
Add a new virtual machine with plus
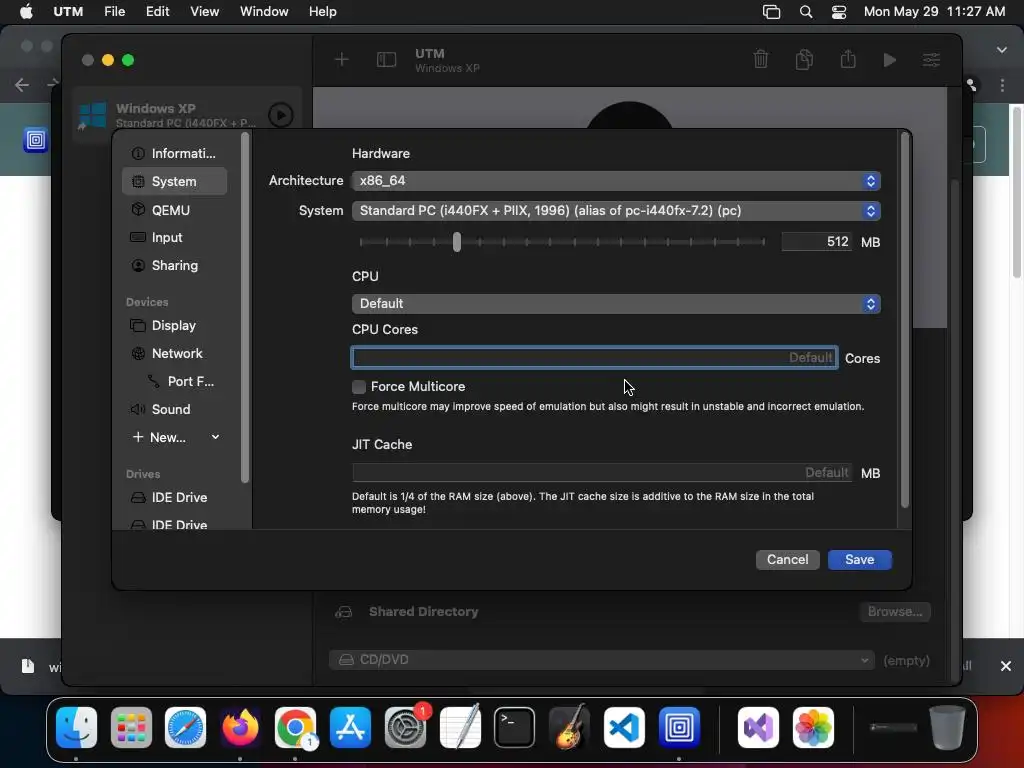pyautogui.click(x=342, y=60)
